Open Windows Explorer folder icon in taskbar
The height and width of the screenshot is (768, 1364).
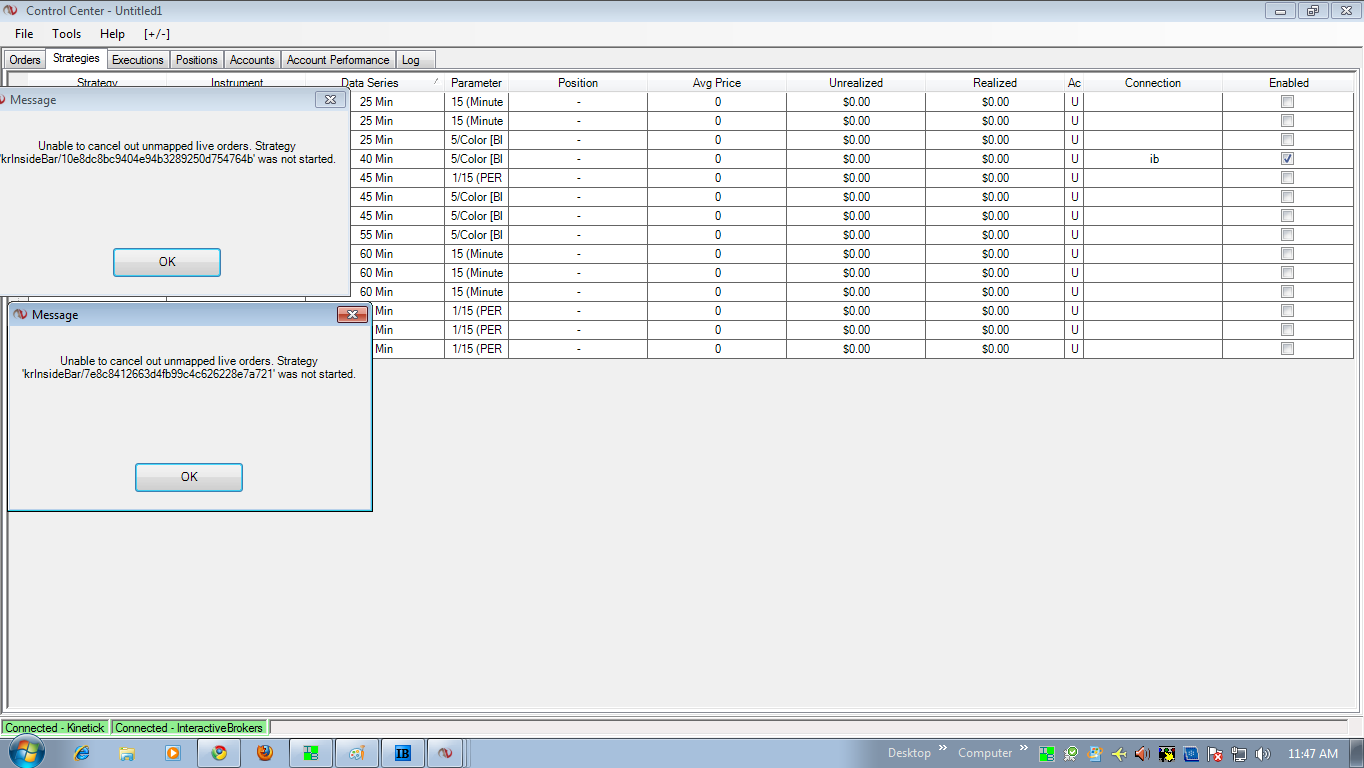127,753
